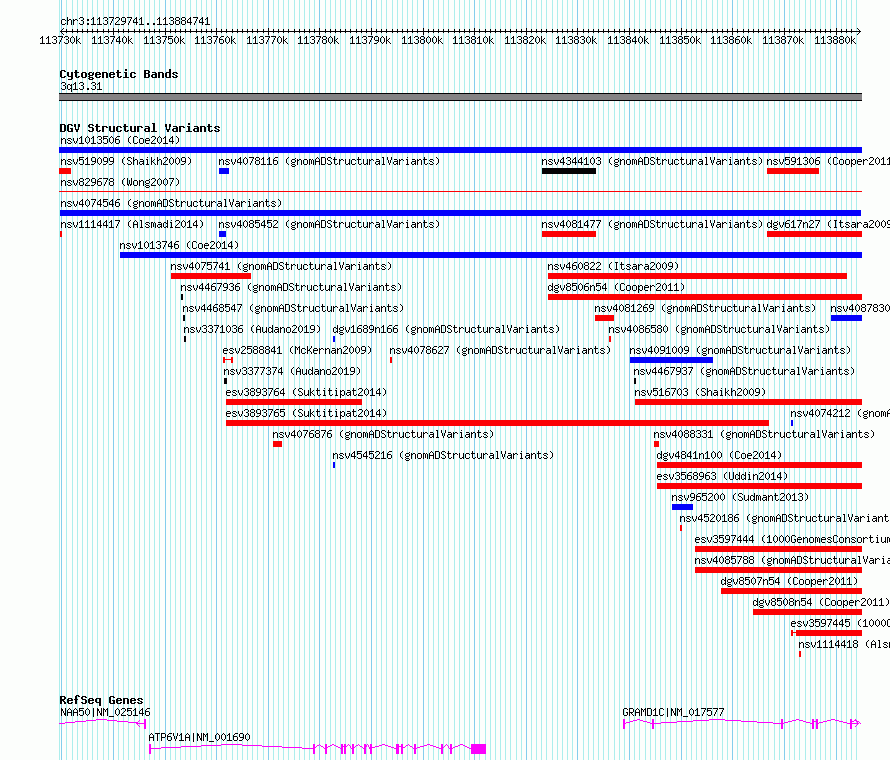Click nsv460822 (Itsara2009) label
The height and width of the screenshot is (760, 890).
coord(613,266)
